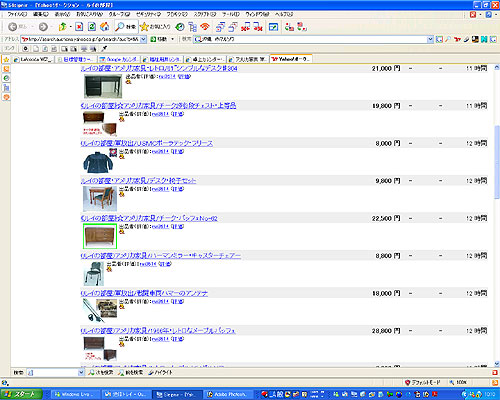
Task: Switch to the first Lakoota tab
Action: coord(33,59)
